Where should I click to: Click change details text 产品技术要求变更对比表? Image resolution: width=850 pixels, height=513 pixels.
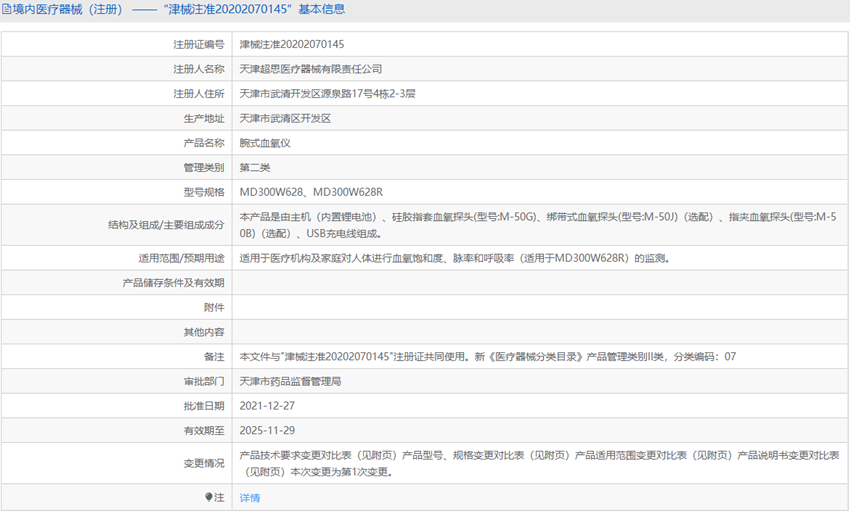tap(539, 463)
